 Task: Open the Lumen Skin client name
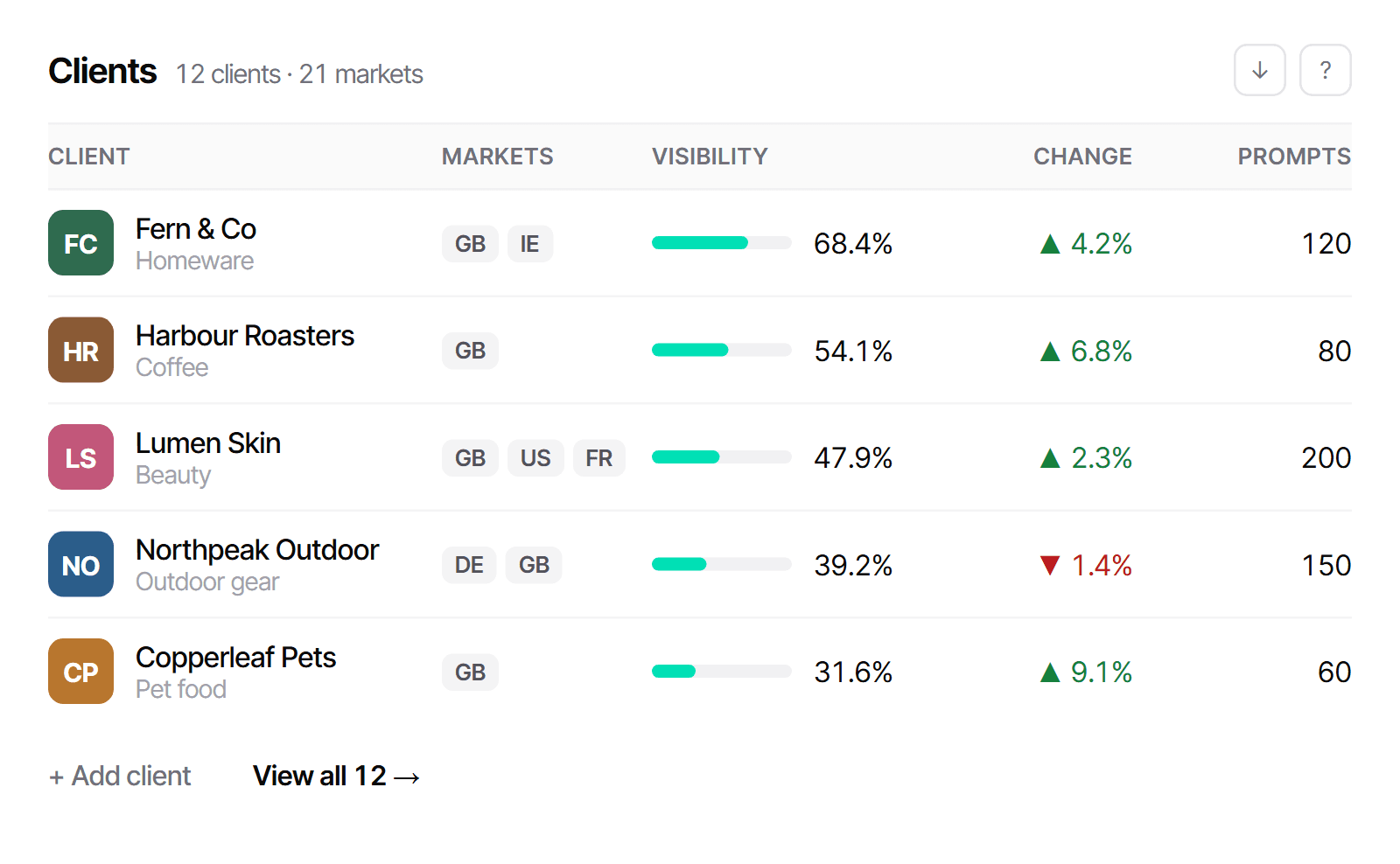(x=208, y=443)
